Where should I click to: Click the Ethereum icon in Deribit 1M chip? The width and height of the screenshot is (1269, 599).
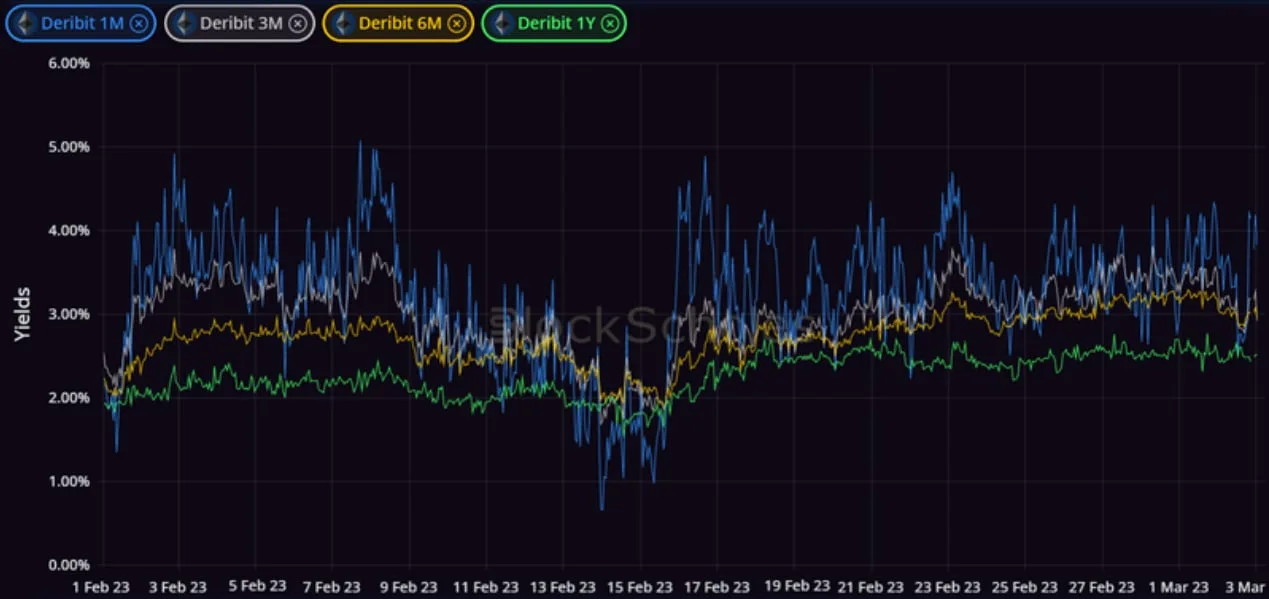[26, 23]
